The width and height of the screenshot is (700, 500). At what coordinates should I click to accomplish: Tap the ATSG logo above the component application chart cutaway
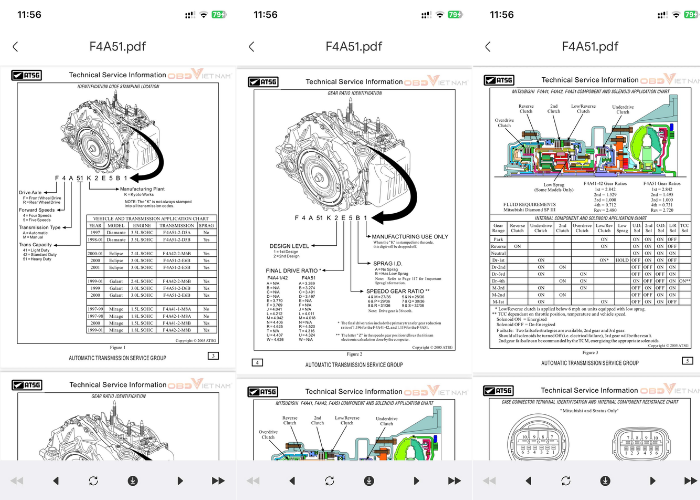coord(499,80)
